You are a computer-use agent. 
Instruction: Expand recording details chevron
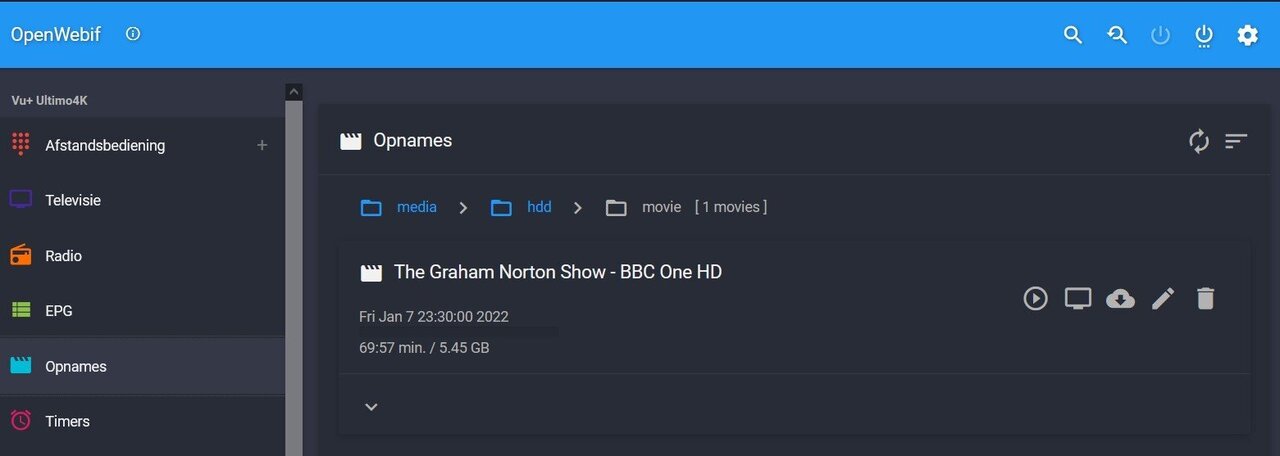[x=371, y=406]
